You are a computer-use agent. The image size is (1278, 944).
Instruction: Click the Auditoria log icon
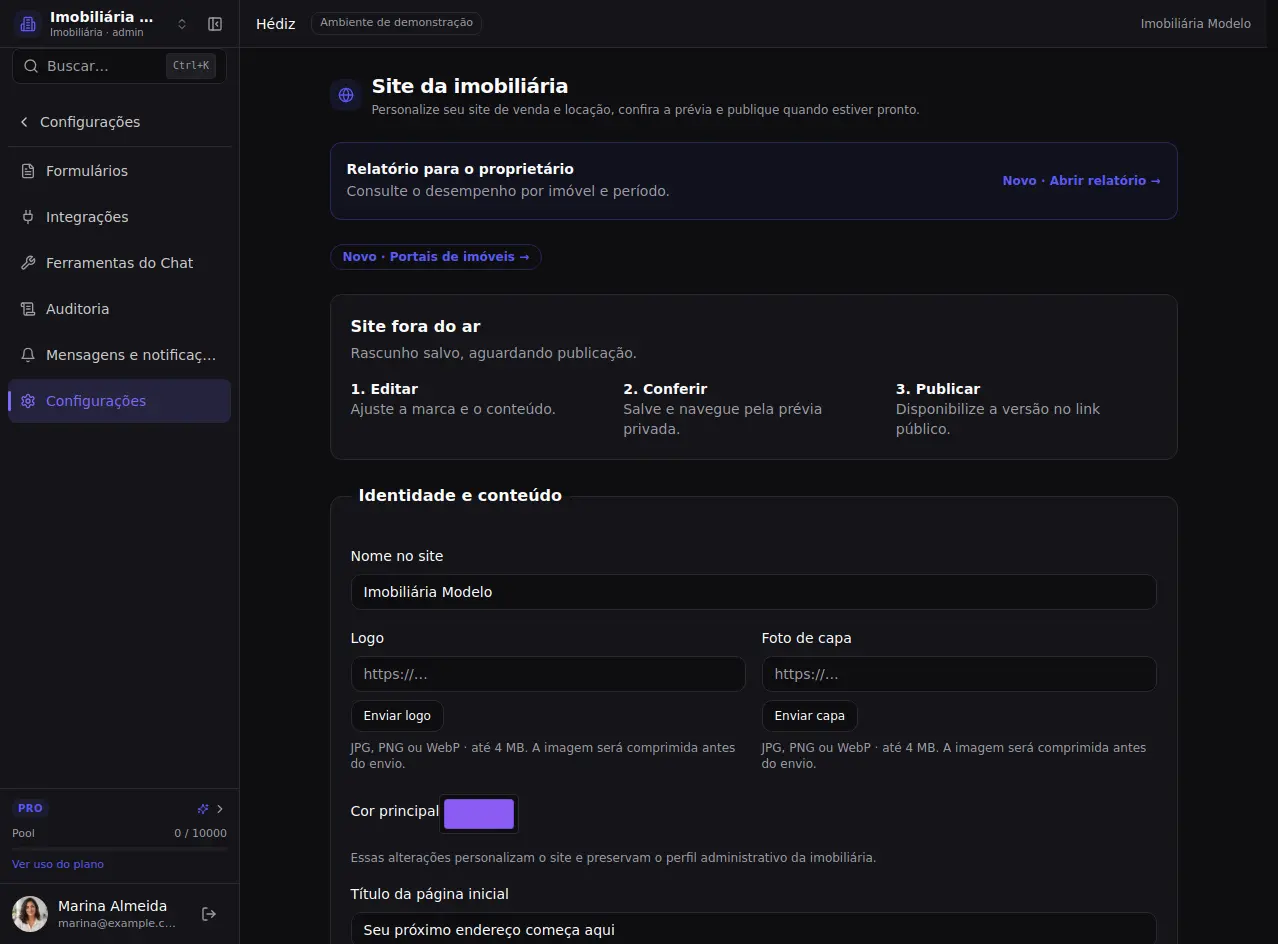[x=28, y=309]
